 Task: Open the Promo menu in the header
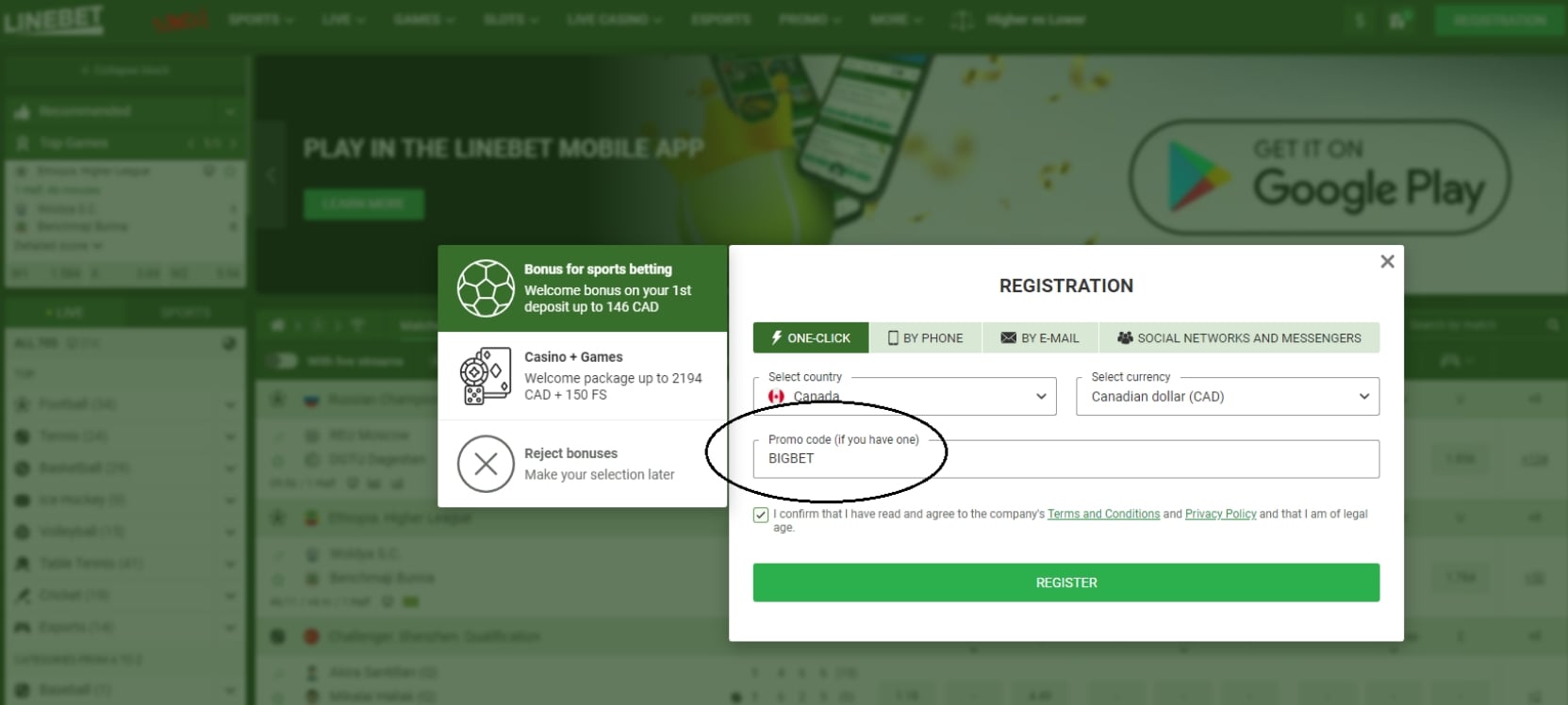point(809,19)
